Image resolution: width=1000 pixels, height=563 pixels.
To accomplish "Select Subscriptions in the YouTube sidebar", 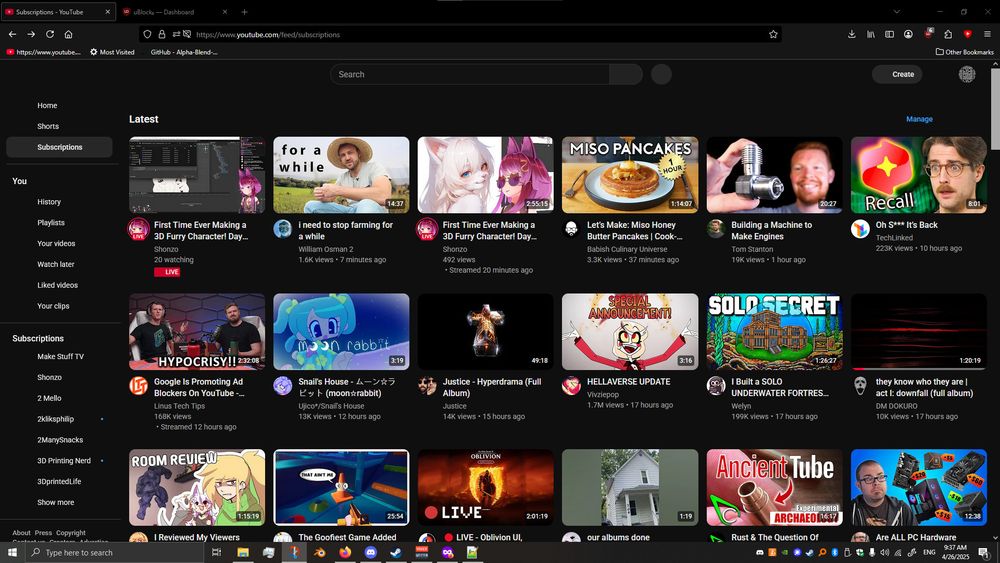I will point(59,147).
